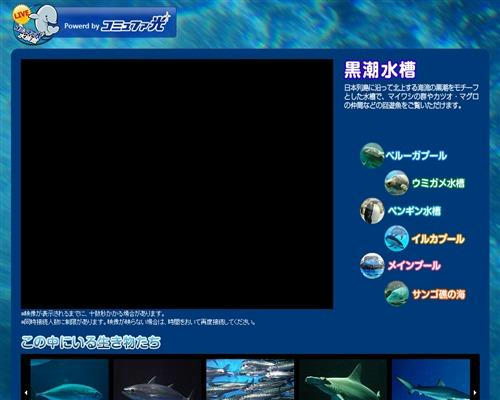Open the ペンギン水槽 camera link
The image size is (500, 400).
coord(414,211)
